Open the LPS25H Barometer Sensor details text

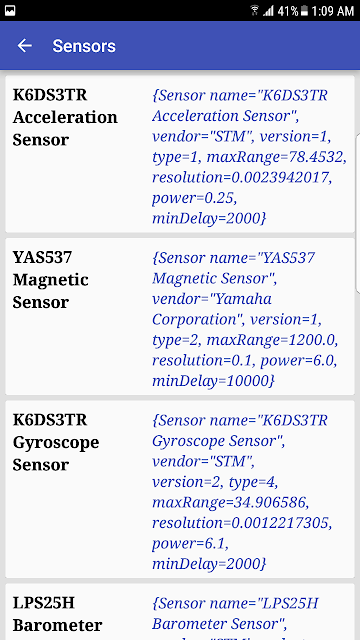(x=235, y=616)
